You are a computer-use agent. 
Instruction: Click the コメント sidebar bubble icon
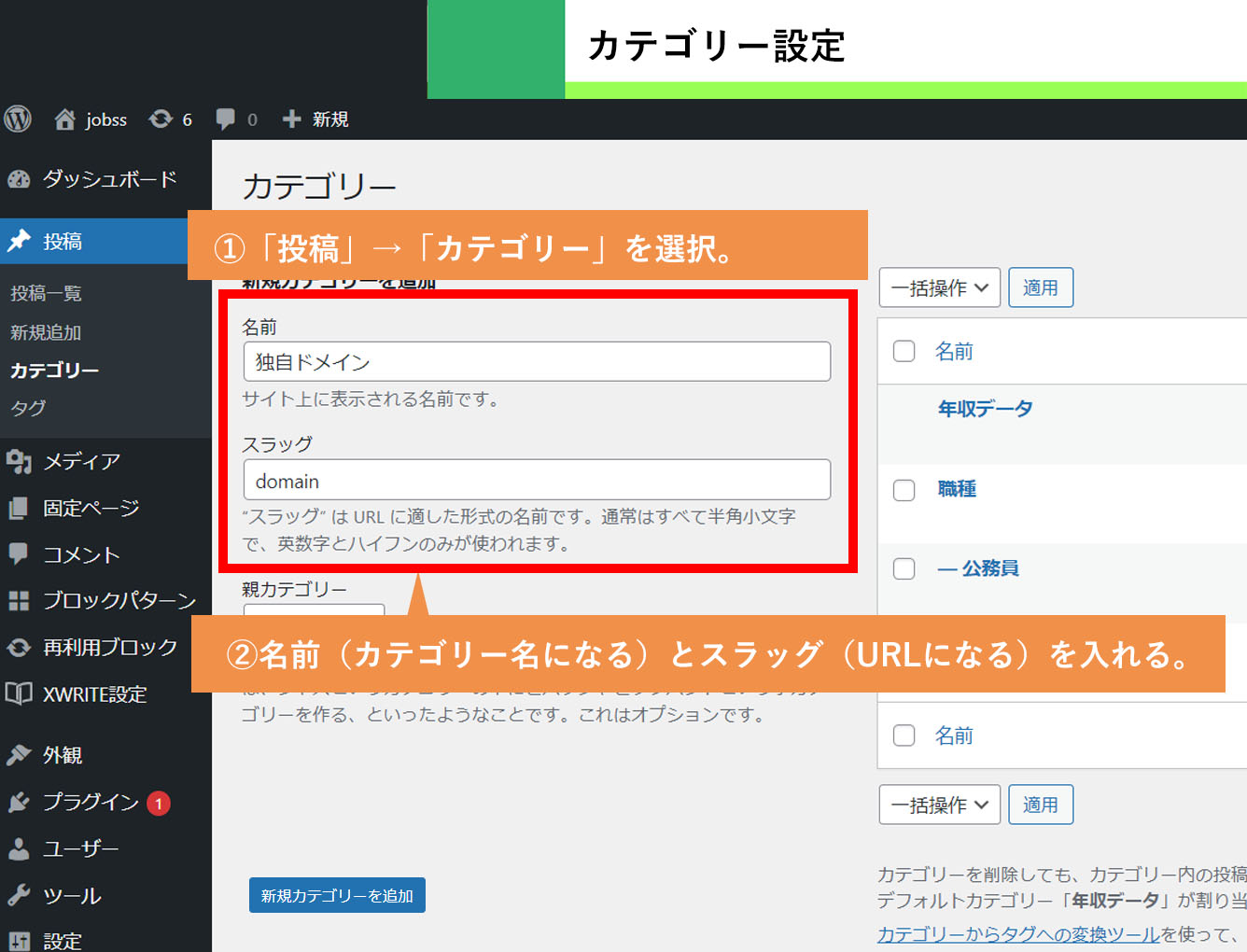click(19, 553)
